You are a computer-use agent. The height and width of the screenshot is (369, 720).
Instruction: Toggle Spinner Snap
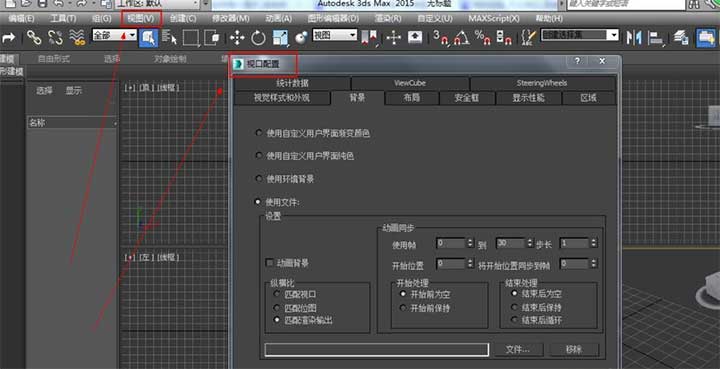click(504, 38)
